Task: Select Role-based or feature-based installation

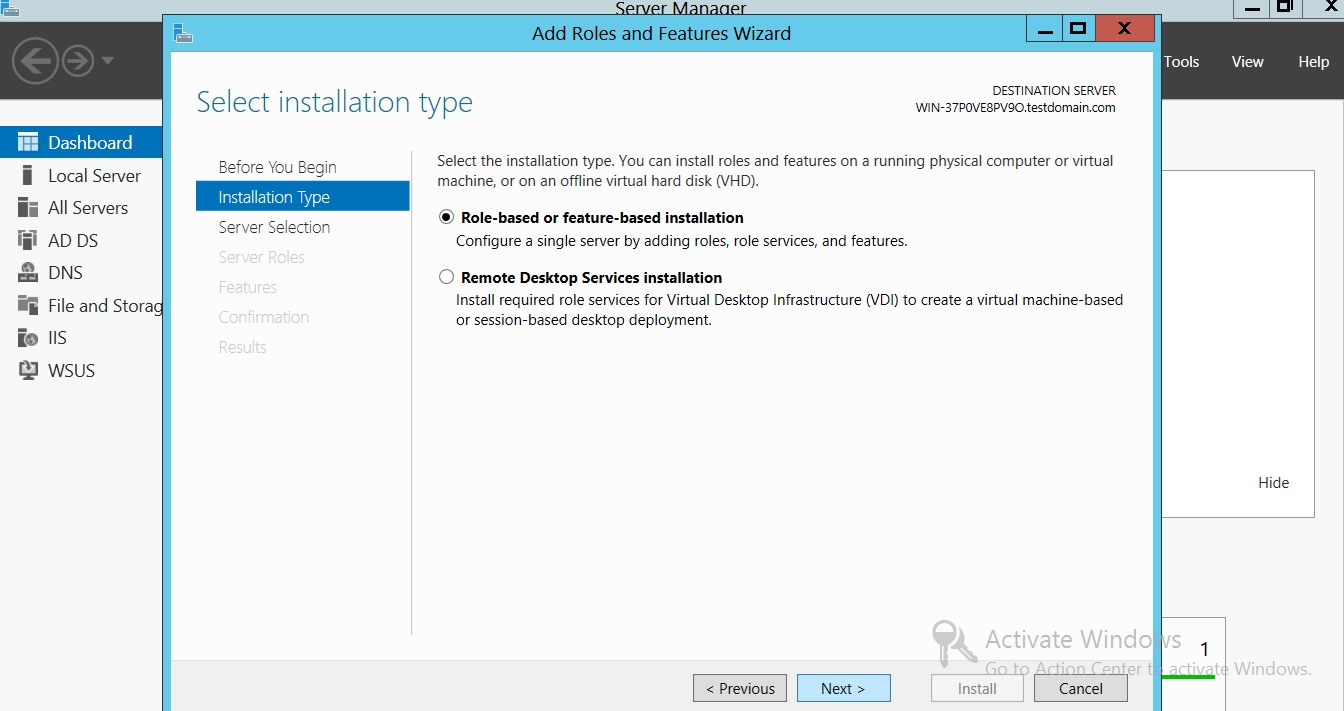Action: pos(447,217)
